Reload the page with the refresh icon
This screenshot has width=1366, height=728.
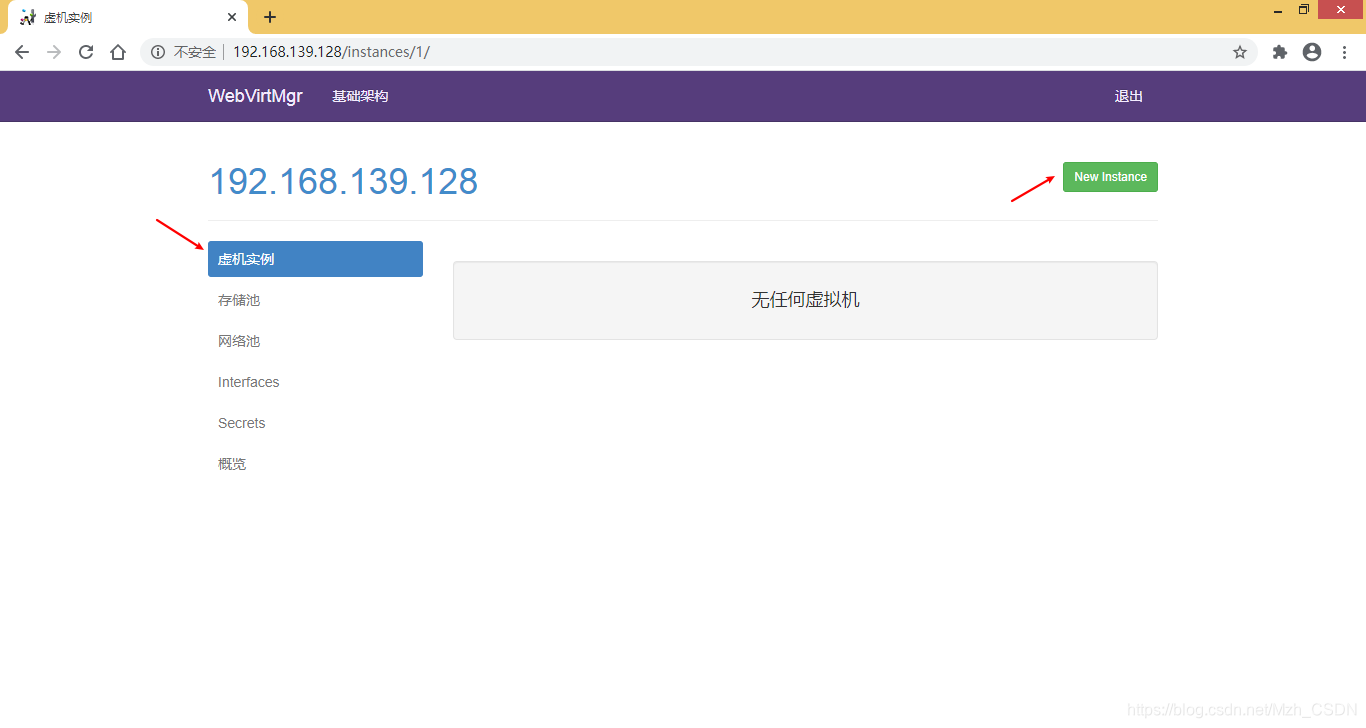[x=86, y=52]
